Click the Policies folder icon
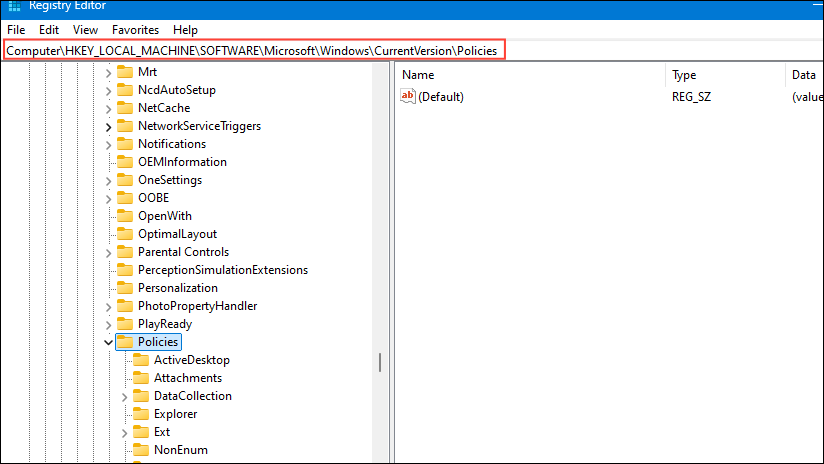824x464 pixels. [125, 342]
